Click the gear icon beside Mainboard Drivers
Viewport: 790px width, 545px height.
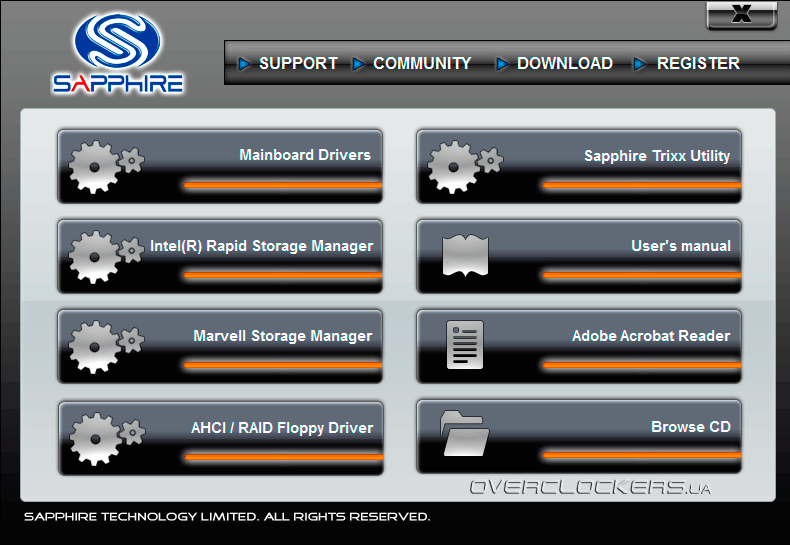click(x=106, y=167)
